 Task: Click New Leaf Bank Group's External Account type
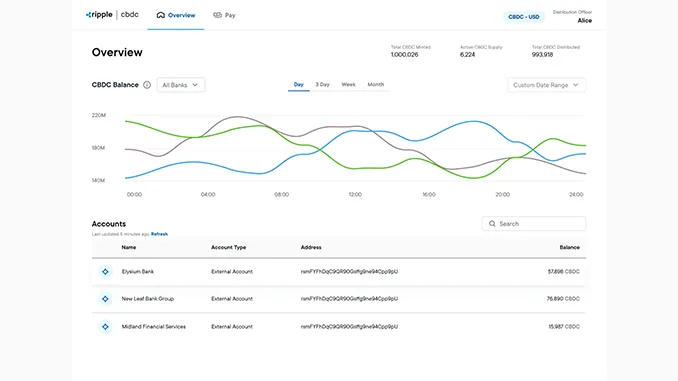coord(232,299)
